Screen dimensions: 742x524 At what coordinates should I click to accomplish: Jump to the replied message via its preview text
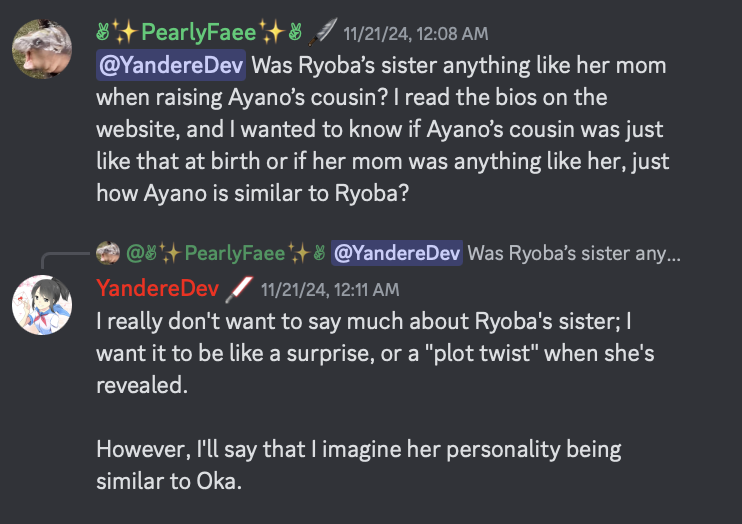click(573, 253)
